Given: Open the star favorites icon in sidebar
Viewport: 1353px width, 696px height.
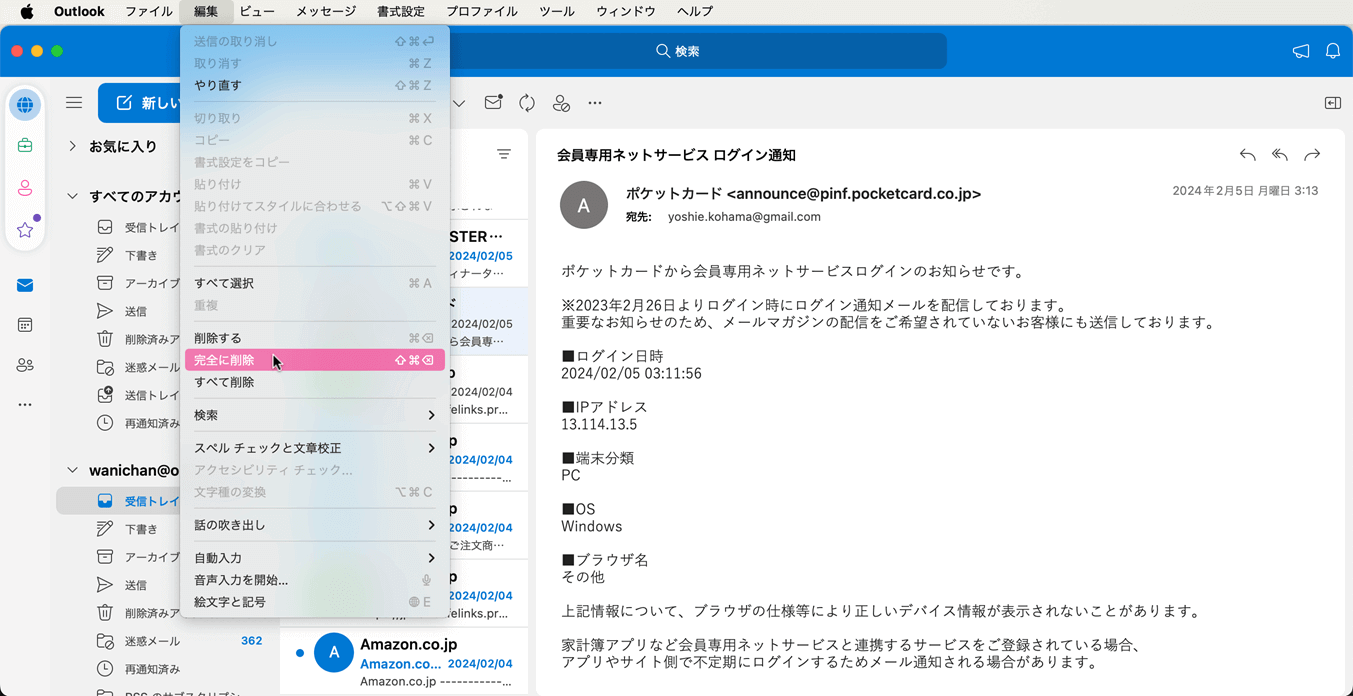Looking at the screenshot, I should [25, 230].
